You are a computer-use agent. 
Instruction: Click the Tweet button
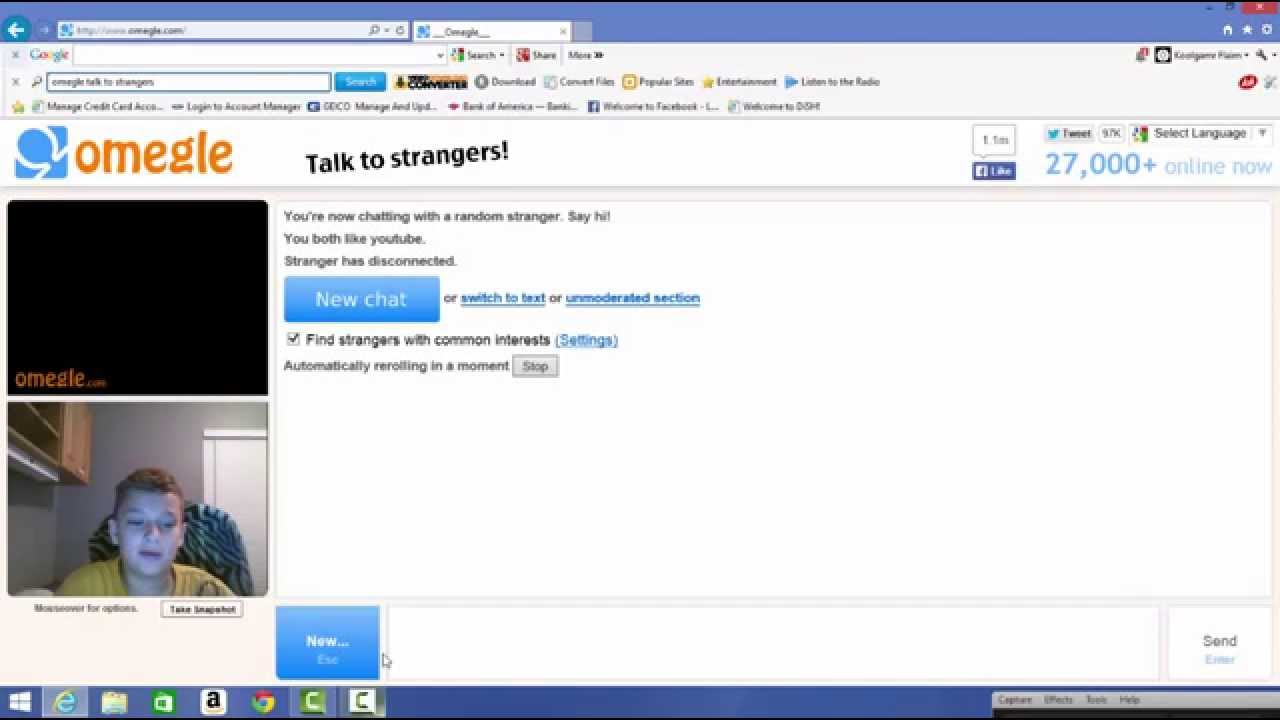(x=1069, y=133)
